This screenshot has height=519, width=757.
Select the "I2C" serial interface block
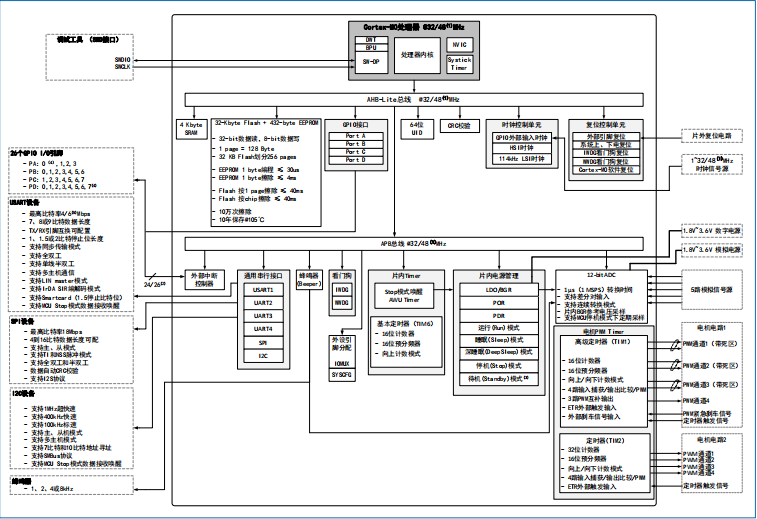pos(263,356)
